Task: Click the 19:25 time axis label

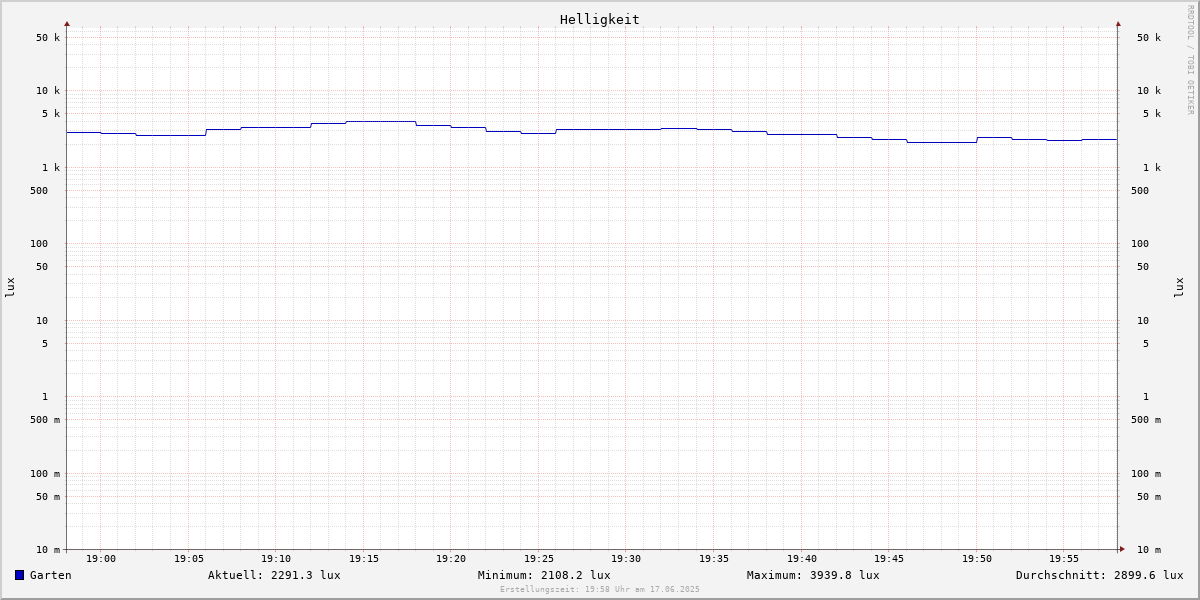Action: click(539, 559)
